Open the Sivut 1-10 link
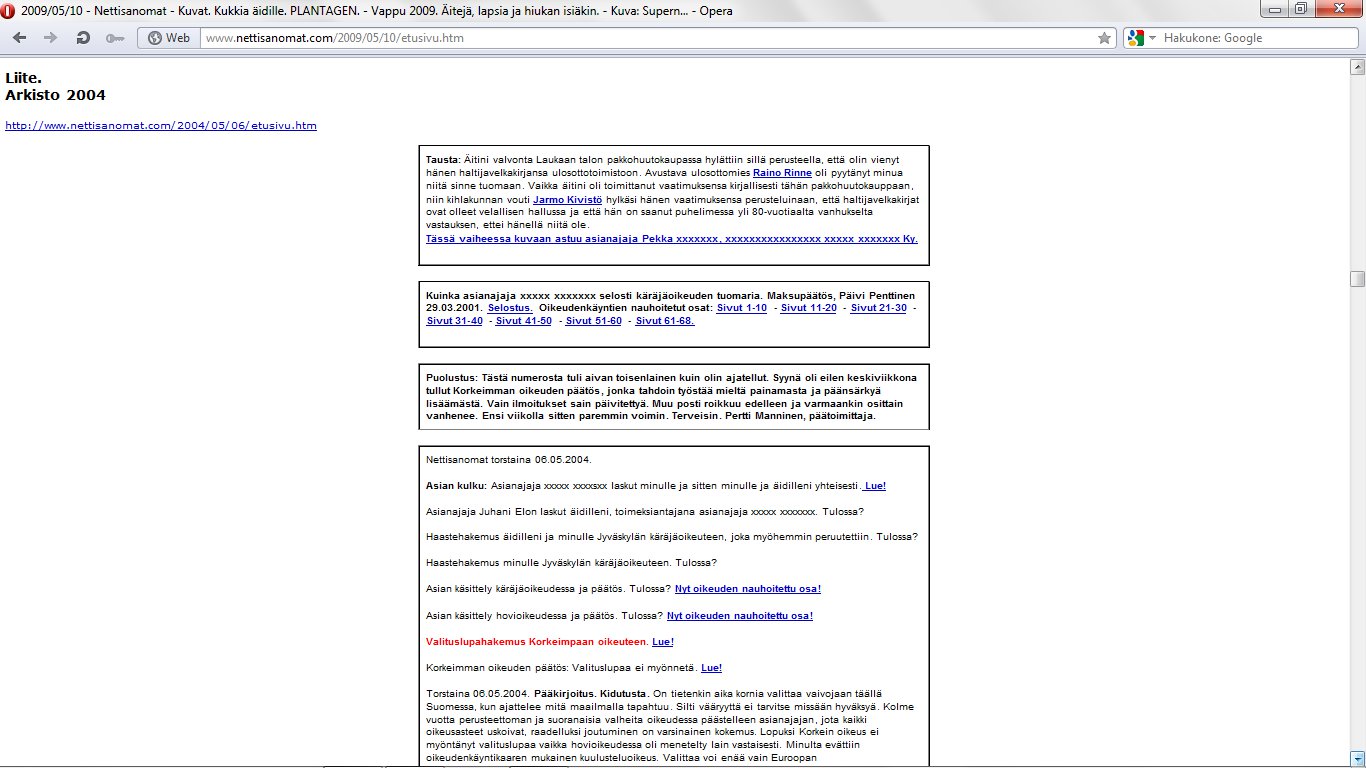The image size is (1366, 768). [x=742, y=308]
